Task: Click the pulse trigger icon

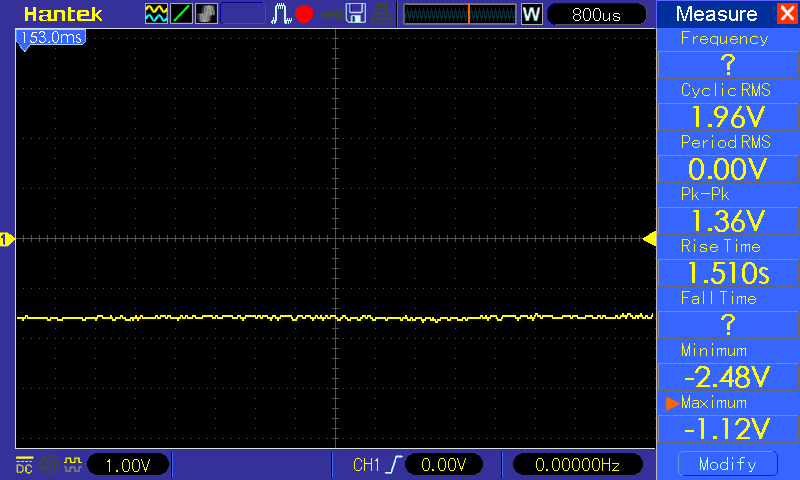Action: [x=280, y=14]
